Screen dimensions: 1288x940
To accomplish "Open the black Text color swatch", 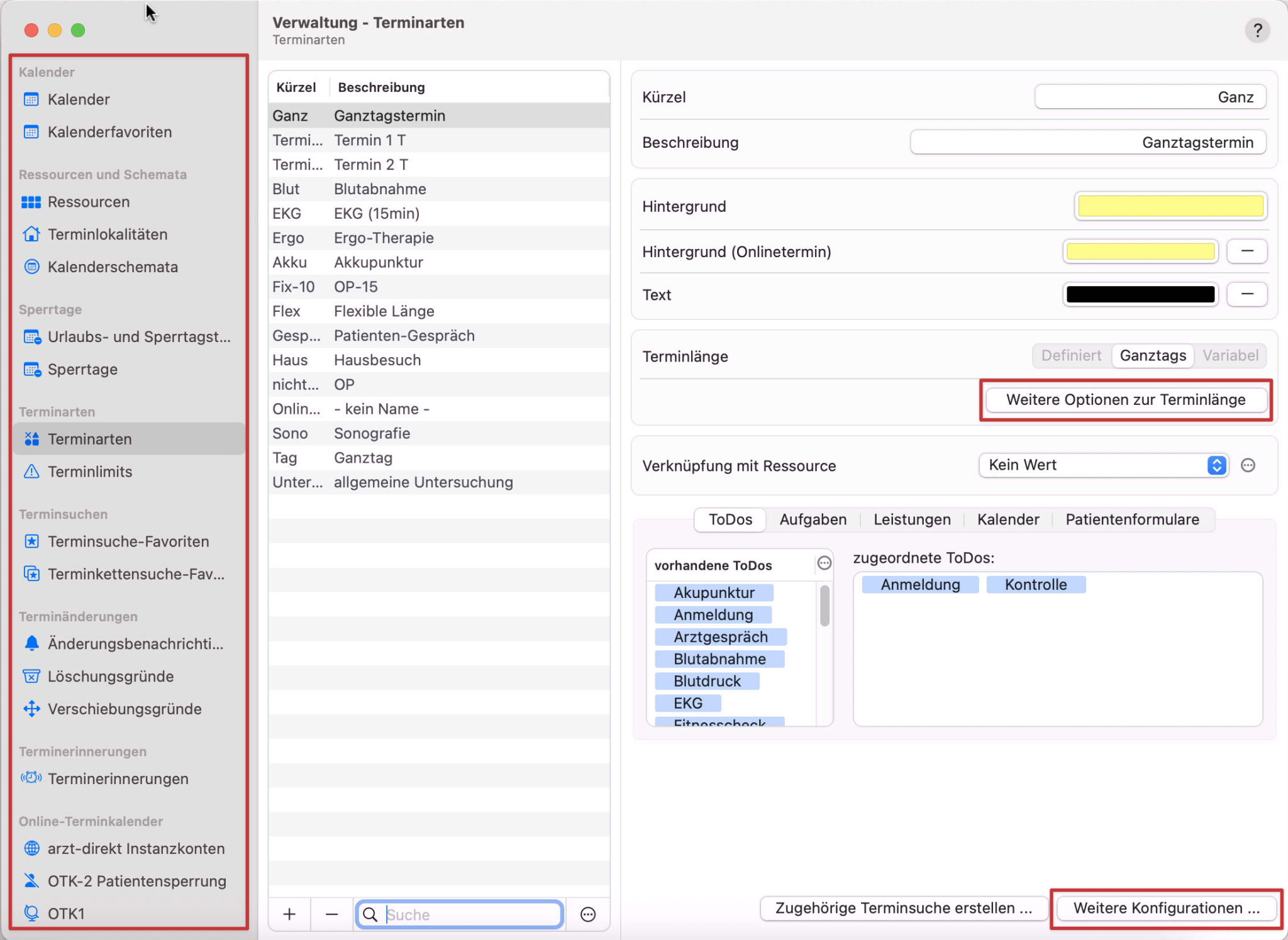I will coord(1140,294).
